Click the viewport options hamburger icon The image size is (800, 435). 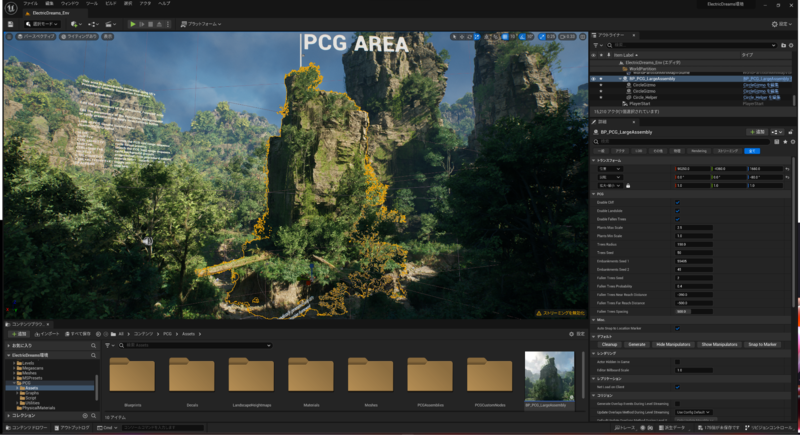(x=9, y=37)
